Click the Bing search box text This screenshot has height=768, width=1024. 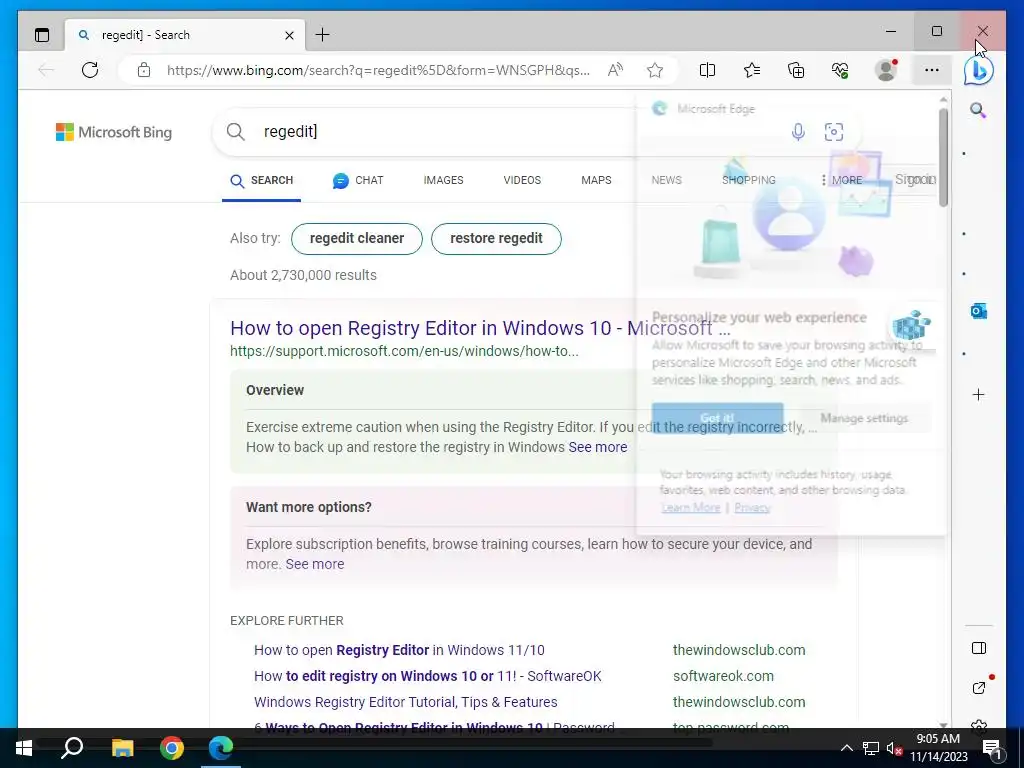click(x=291, y=131)
